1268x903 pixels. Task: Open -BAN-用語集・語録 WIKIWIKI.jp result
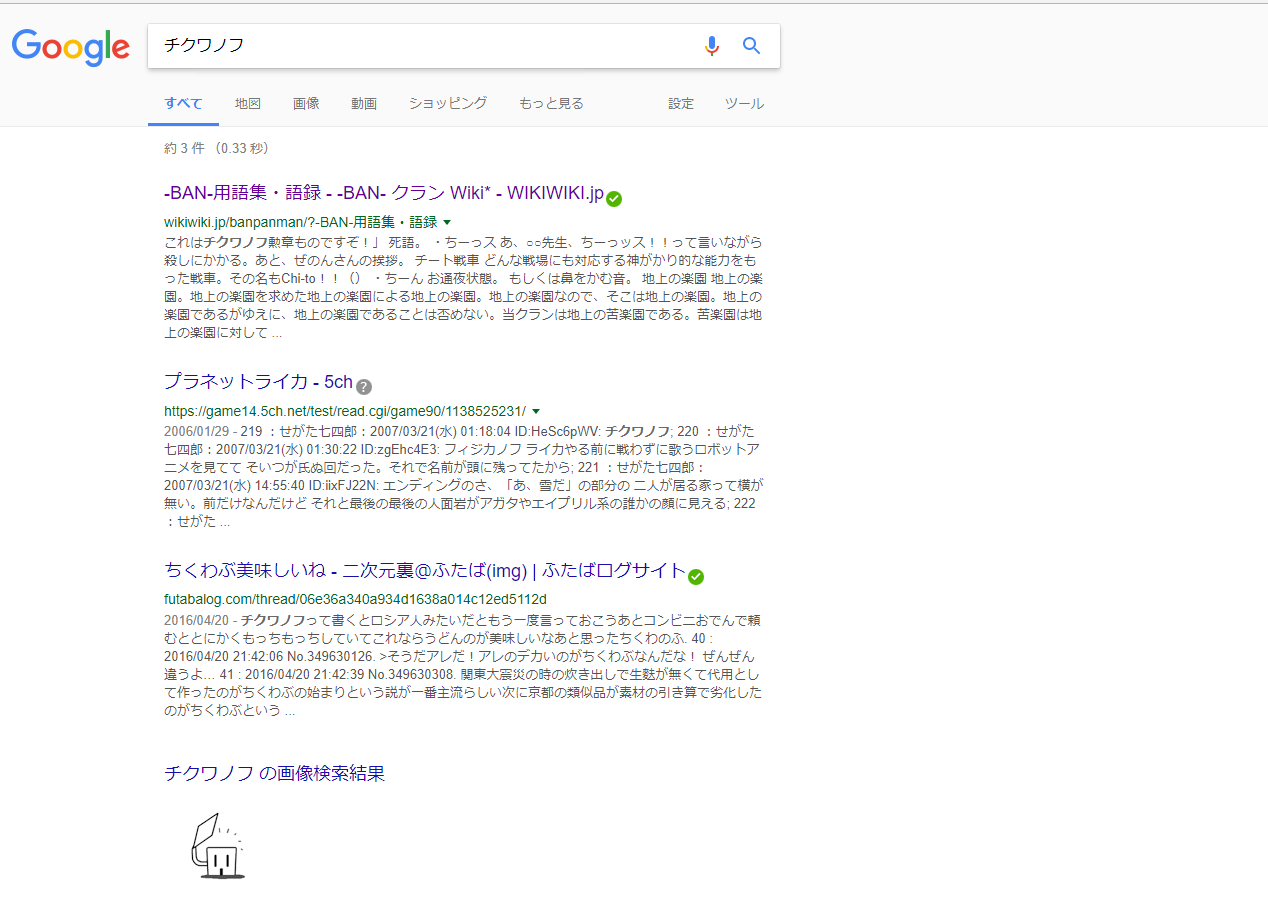pos(384,193)
